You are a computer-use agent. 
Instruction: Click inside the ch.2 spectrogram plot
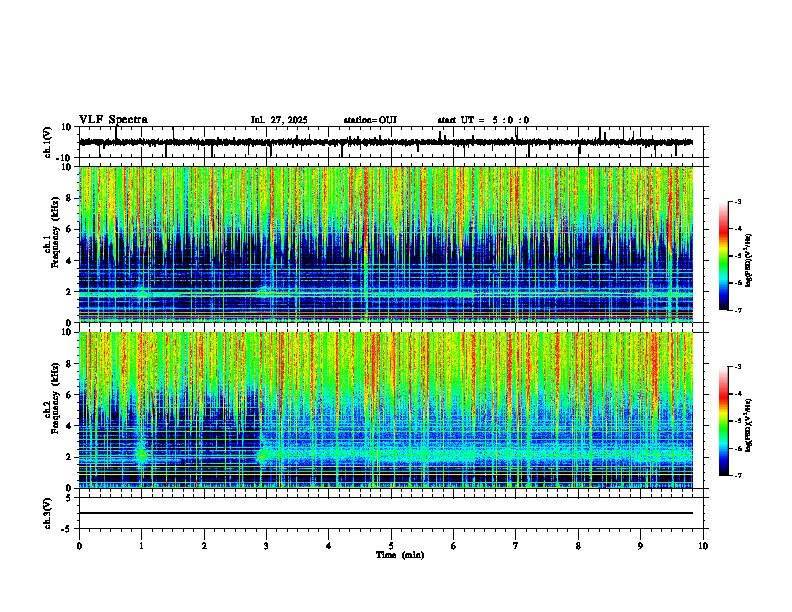(386, 410)
